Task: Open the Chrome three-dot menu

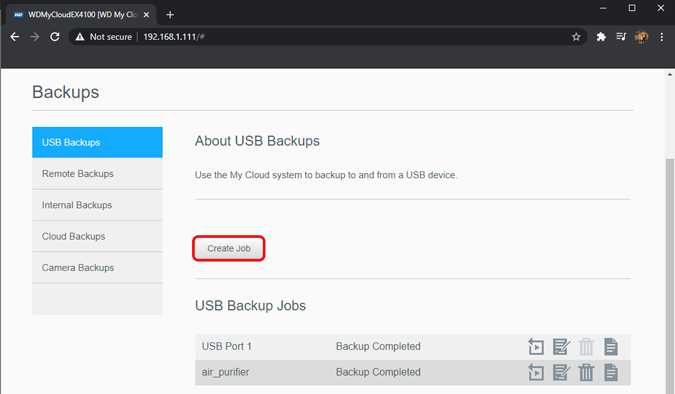Action: click(662, 37)
